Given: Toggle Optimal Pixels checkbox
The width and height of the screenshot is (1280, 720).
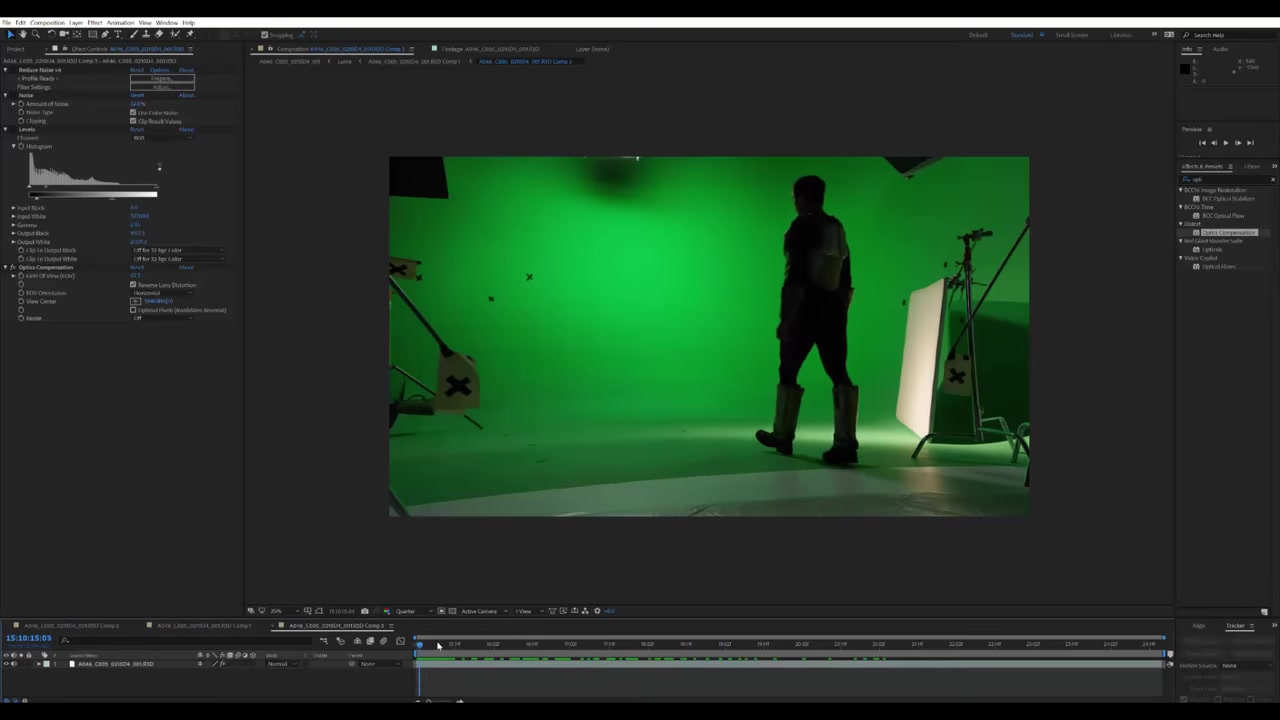Looking at the screenshot, I should (x=133, y=310).
